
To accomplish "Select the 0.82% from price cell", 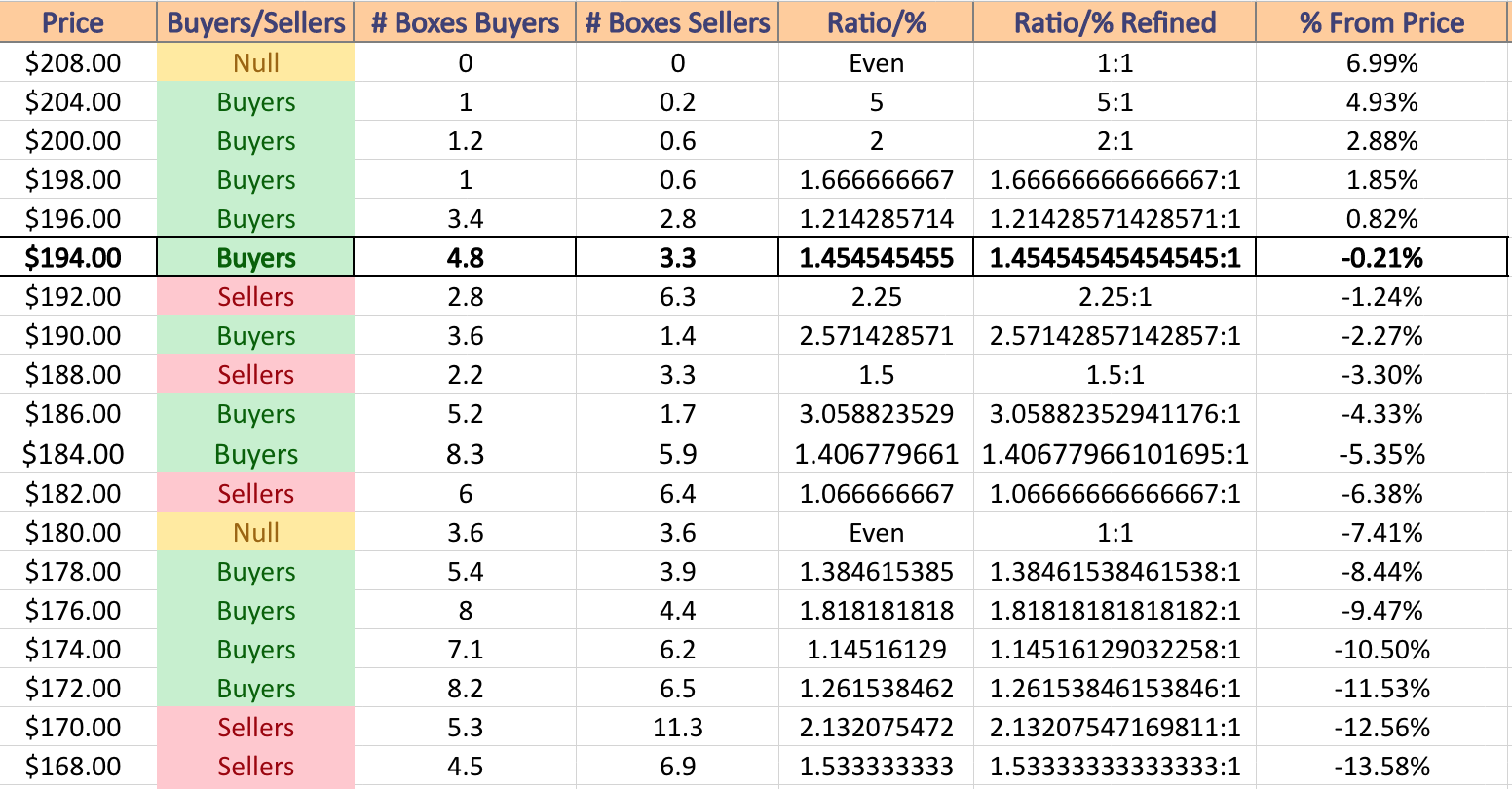I will click(x=1381, y=219).
